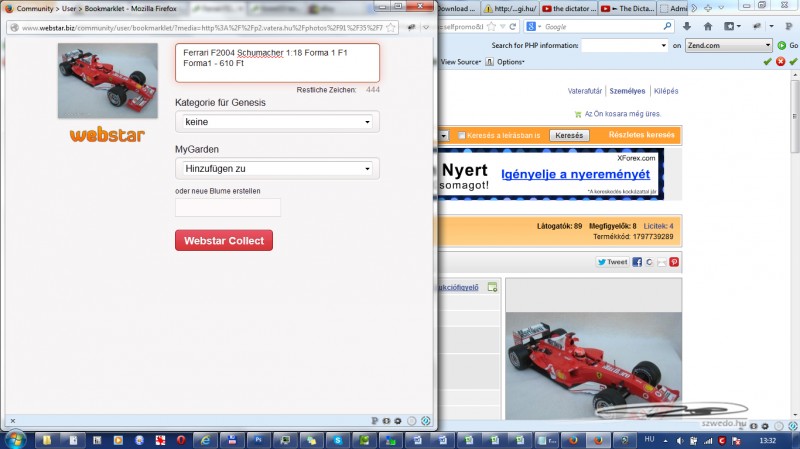Click the green Go button

[787, 45]
